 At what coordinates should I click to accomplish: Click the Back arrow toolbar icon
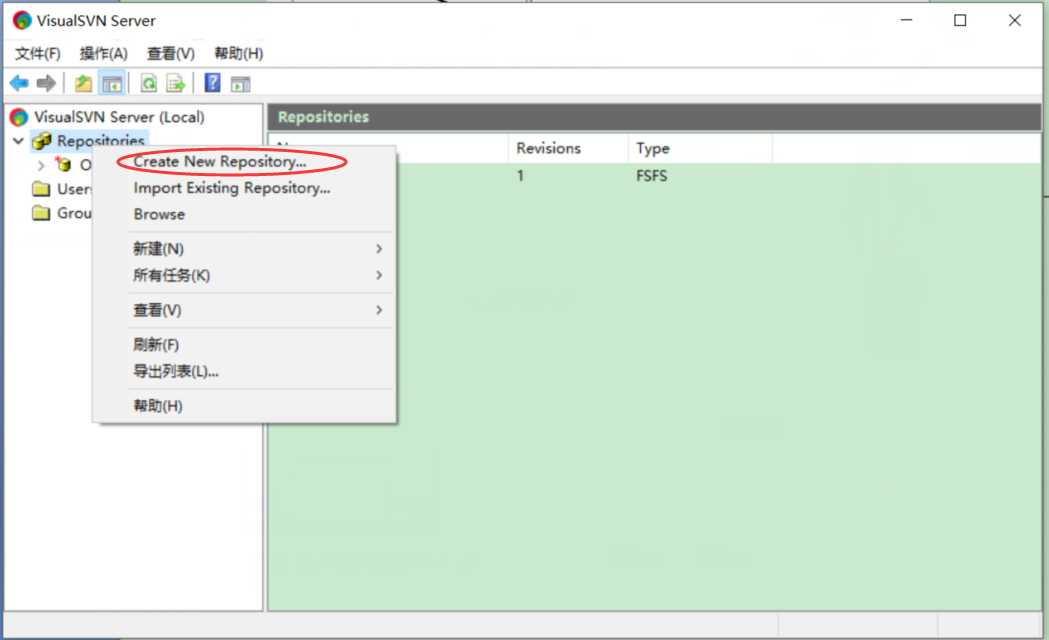tap(19, 83)
